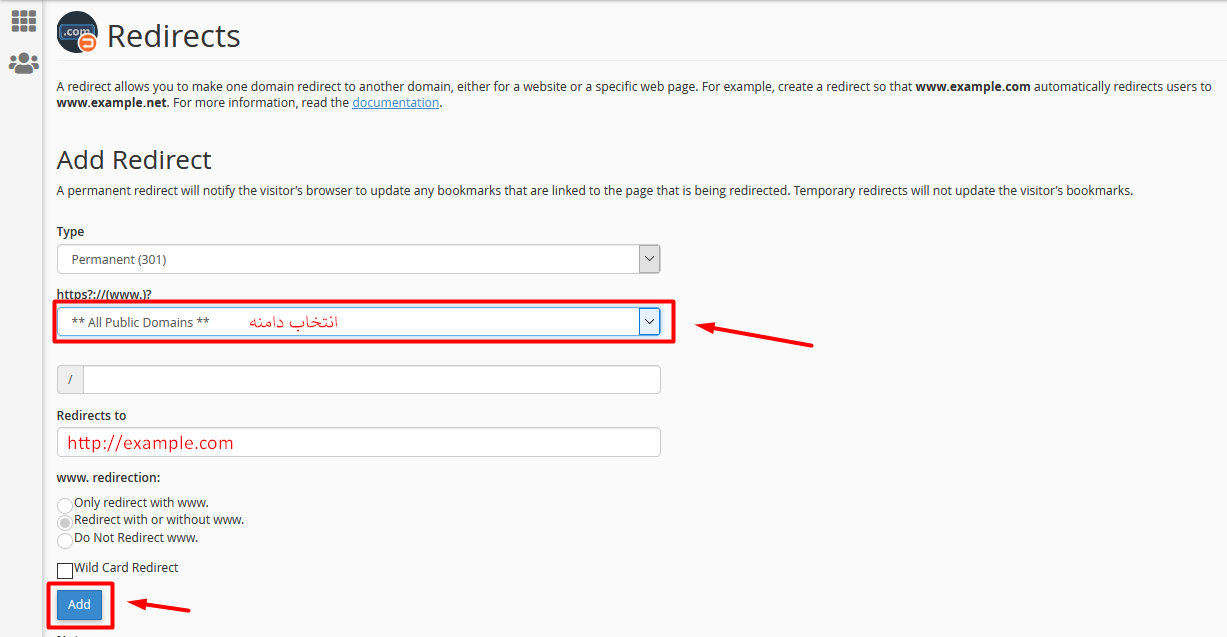1227x637 pixels.
Task: Focus the Redirects to URL field
Action: (x=358, y=442)
